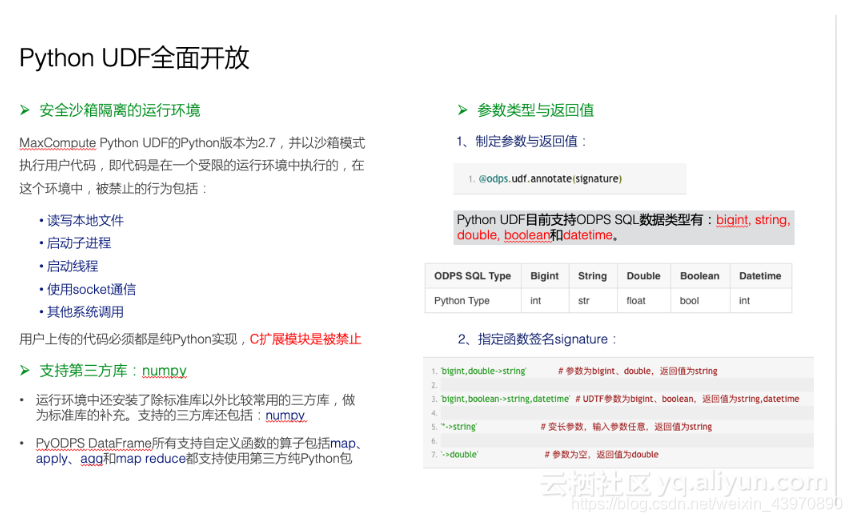
Task: Click code 'bigint,double->string' on line 1
Action: pos(483,371)
